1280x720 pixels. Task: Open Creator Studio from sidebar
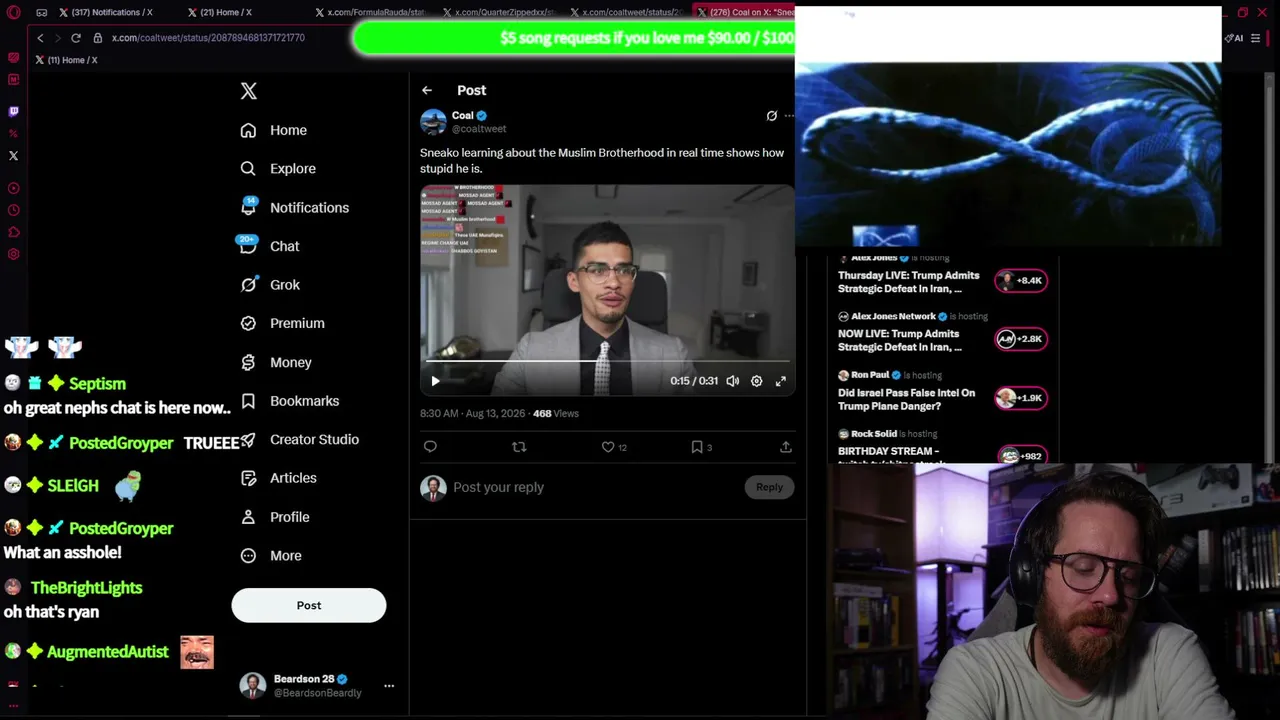300,439
